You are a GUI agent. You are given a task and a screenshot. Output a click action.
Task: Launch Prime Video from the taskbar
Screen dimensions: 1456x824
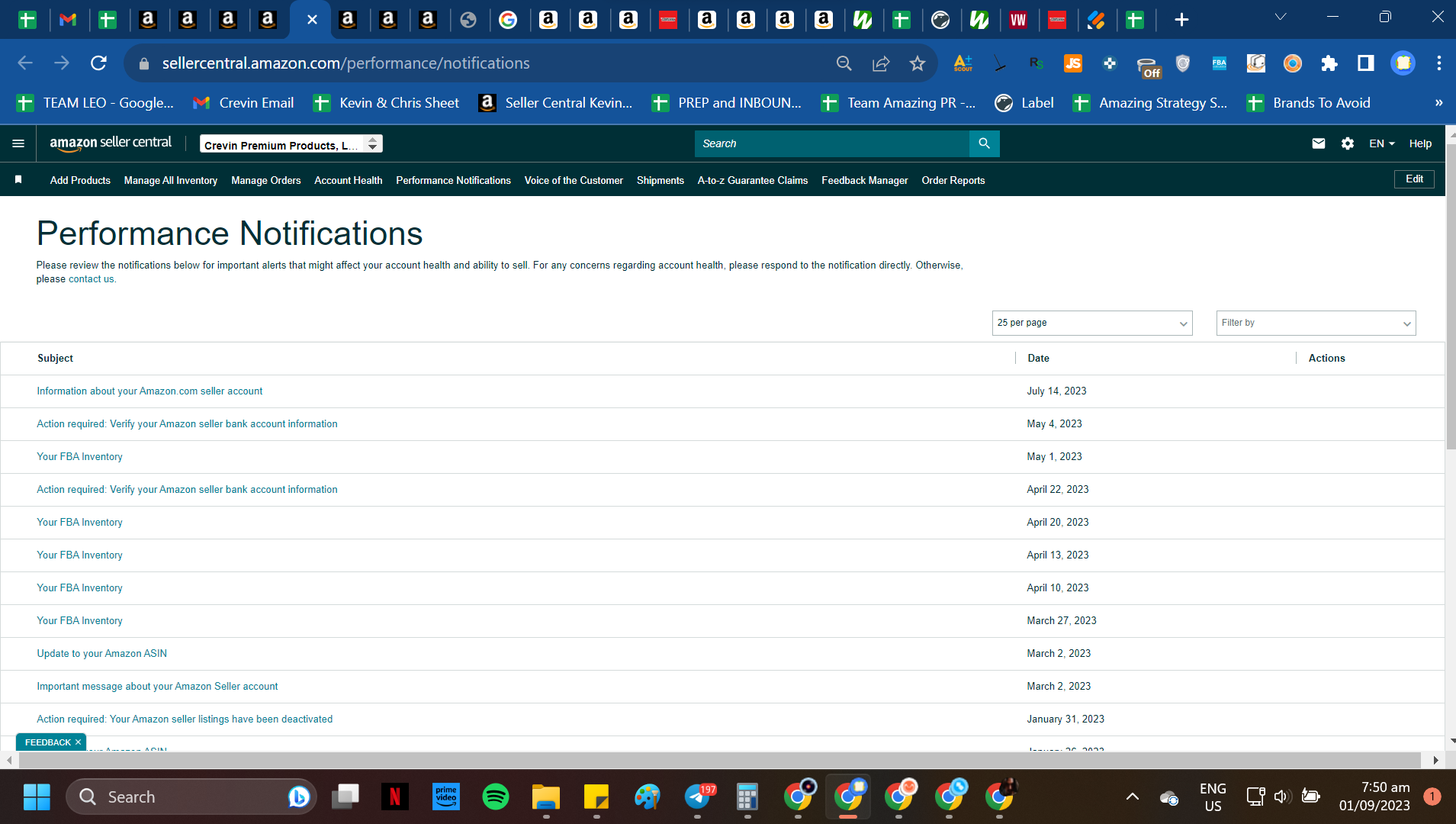(445, 797)
